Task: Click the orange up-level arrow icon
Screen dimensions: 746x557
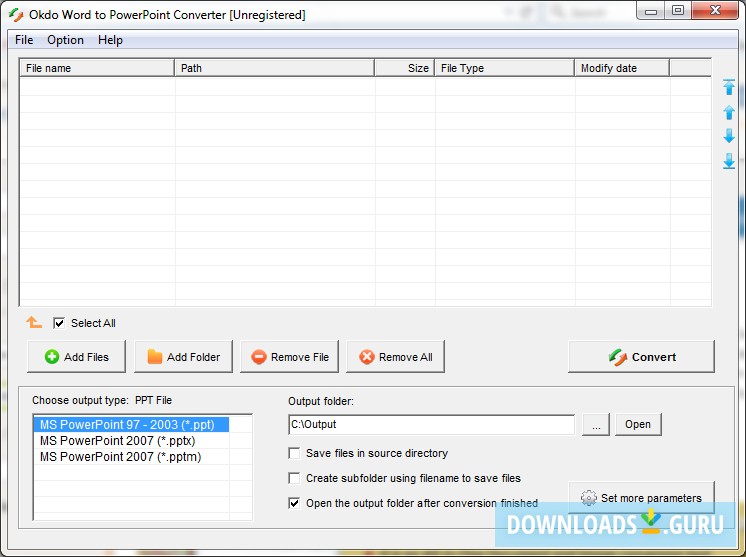Action: point(34,322)
